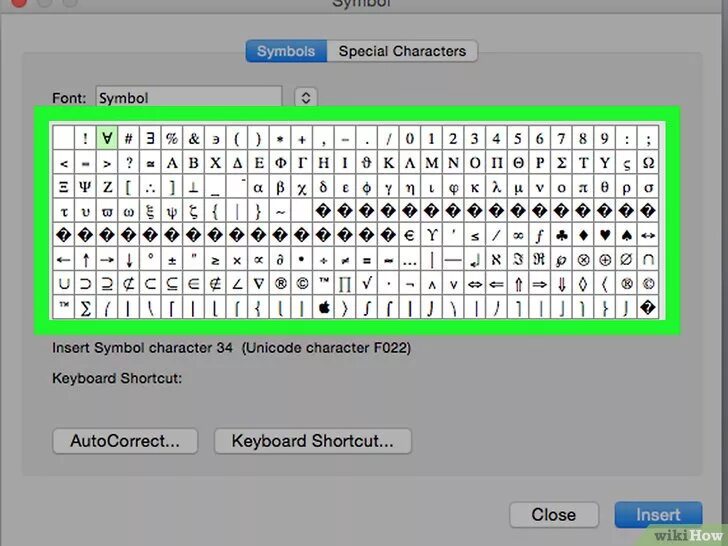Switch to the Symbols tab
This screenshot has height=546, width=728.
tap(286, 51)
